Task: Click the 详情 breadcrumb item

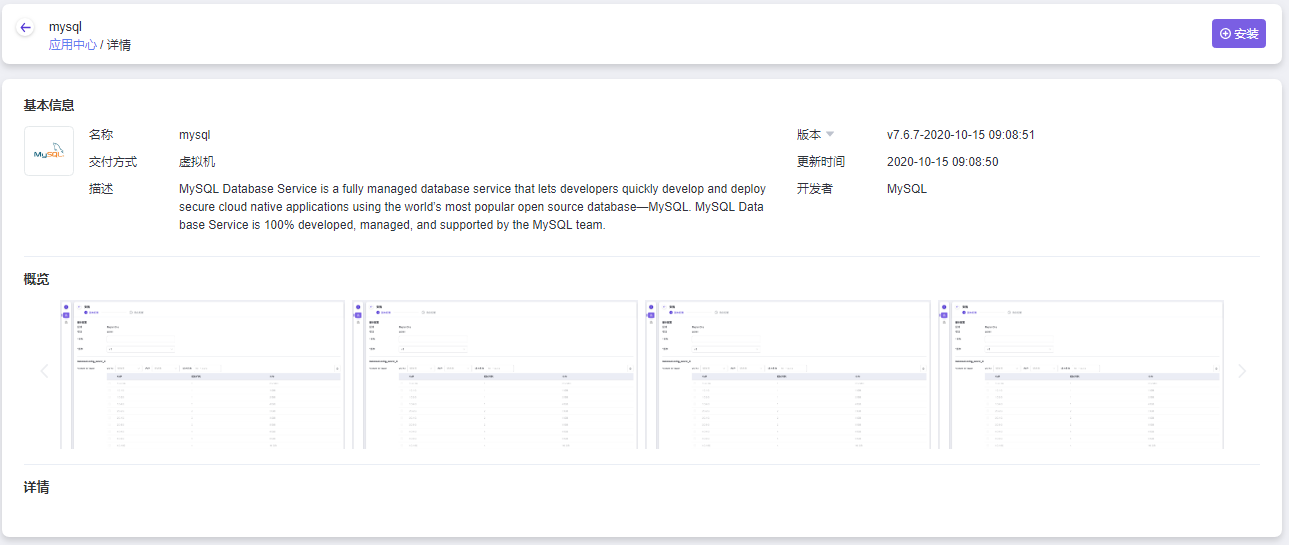Action: (x=119, y=45)
